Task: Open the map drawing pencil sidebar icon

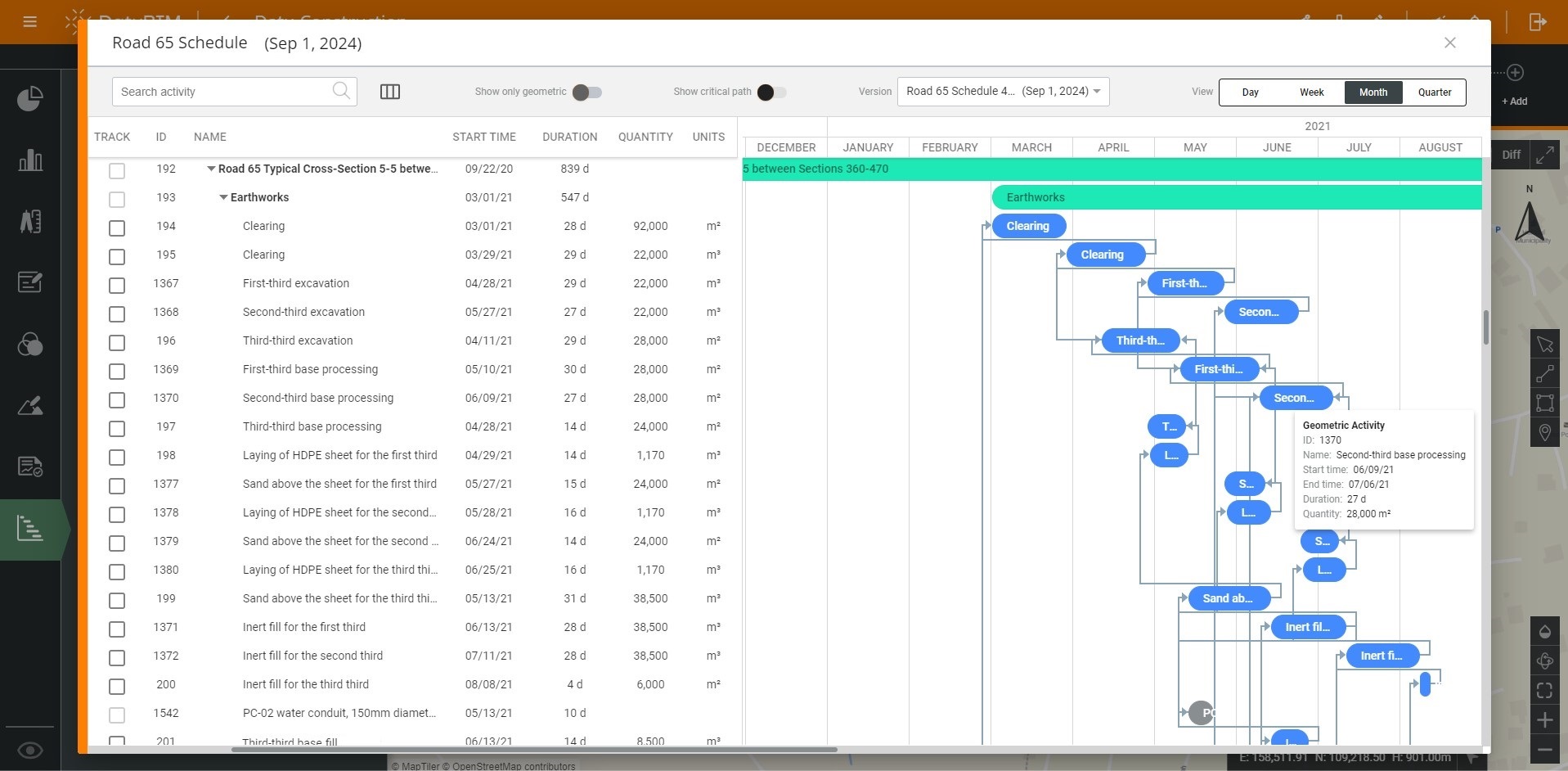Action: coord(30,405)
